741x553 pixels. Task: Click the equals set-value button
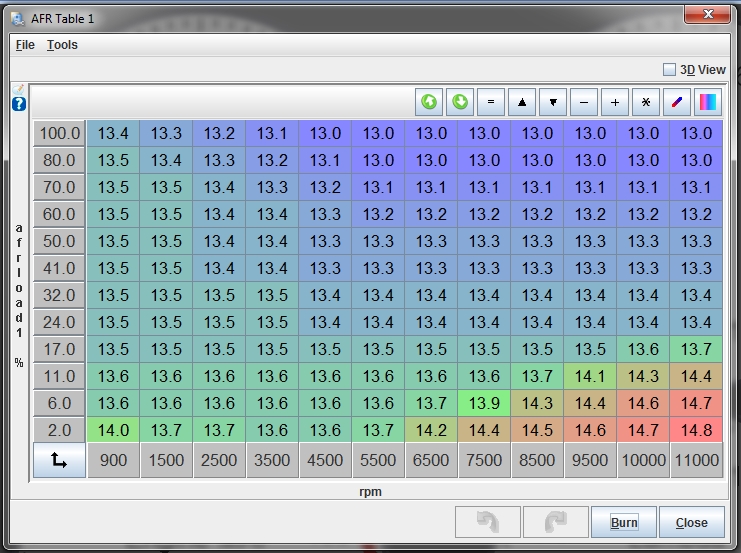(491, 102)
